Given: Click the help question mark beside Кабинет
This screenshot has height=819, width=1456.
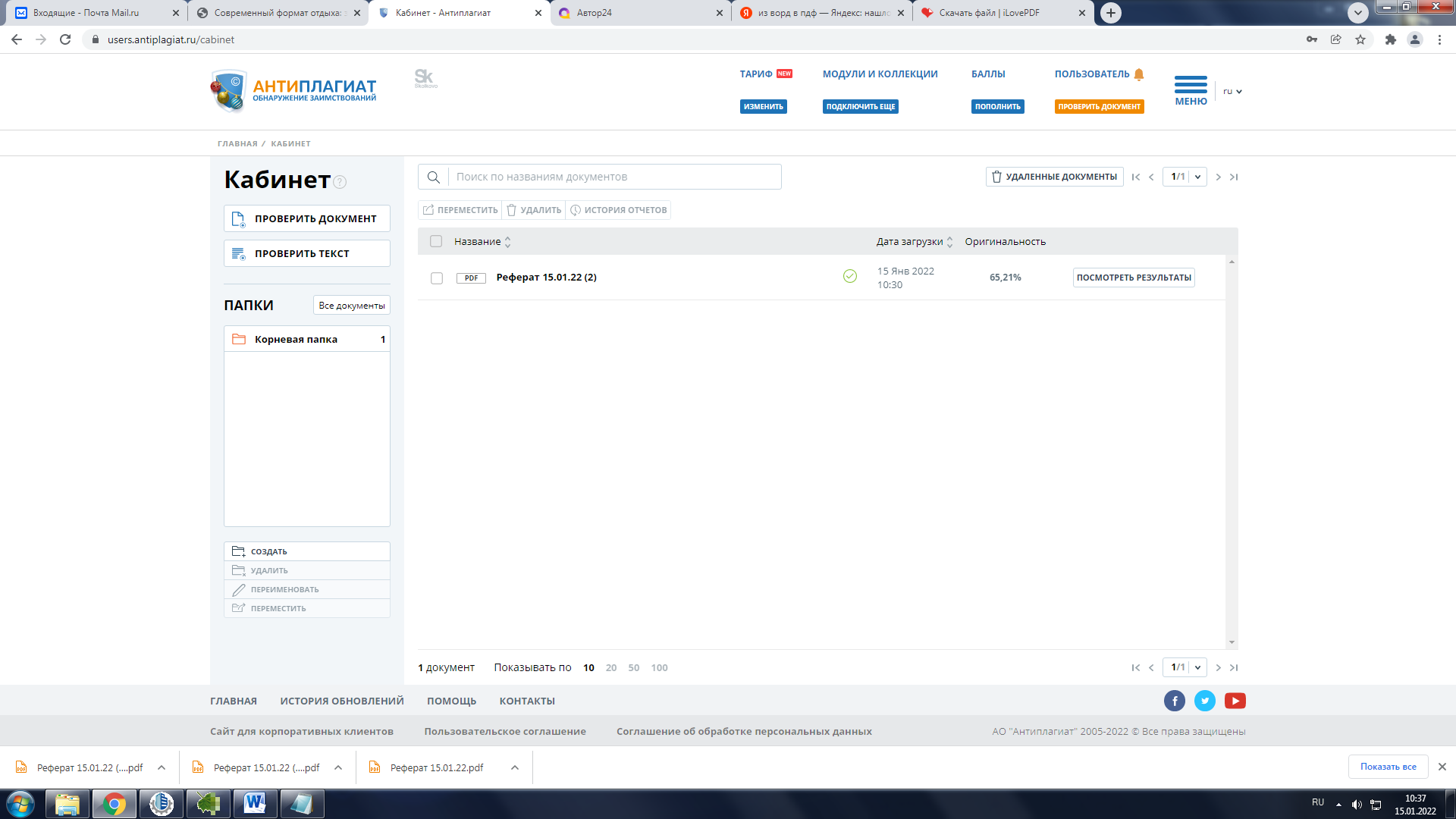Looking at the screenshot, I should (x=340, y=182).
